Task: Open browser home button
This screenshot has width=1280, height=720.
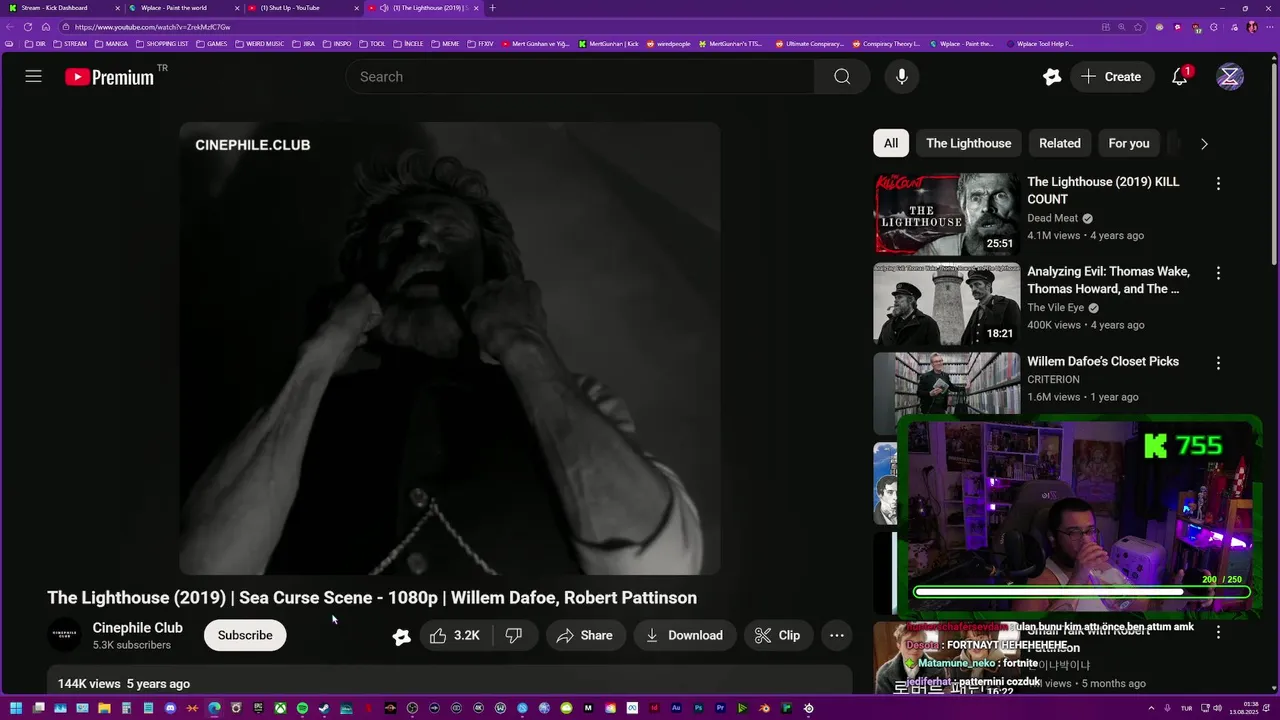Action: click(46, 27)
